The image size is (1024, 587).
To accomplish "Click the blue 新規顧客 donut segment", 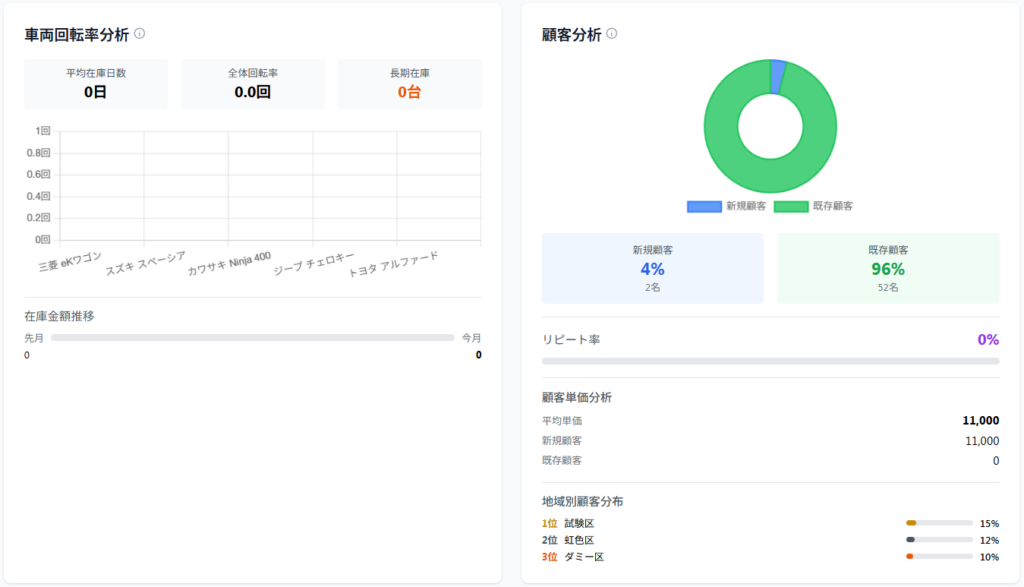I will (x=778, y=77).
